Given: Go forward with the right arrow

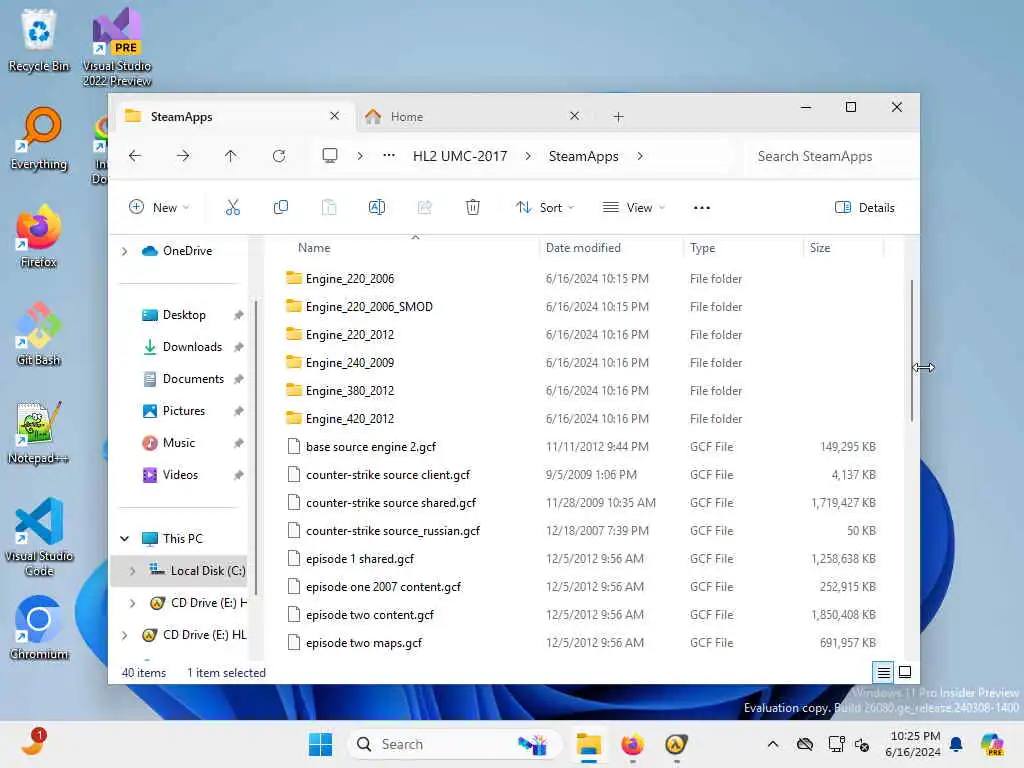Looking at the screenshot, I should [x=183, y=156].
